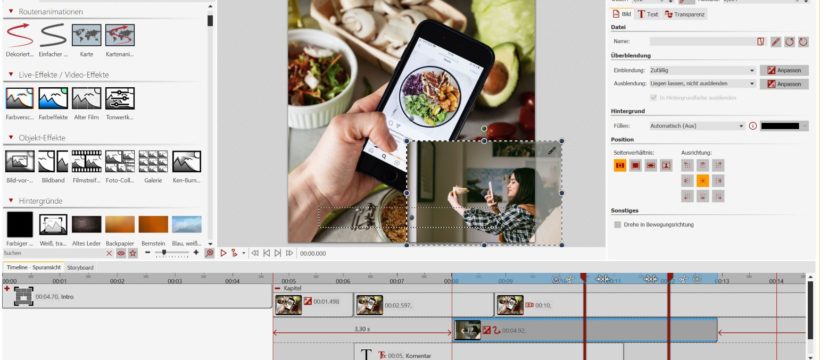This screenshot has height=360, width=820.
Task: Enable Drehe in Bewegungsrichtung checkbox
Action: (618, 224)
